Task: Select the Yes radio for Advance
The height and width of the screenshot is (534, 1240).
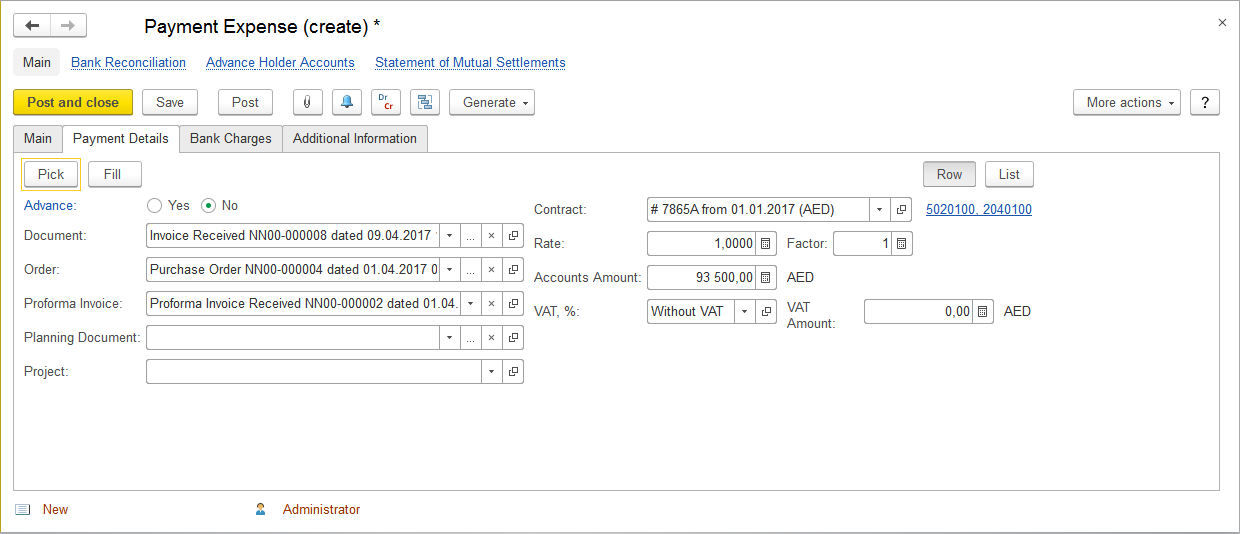Action: [154, 206]
